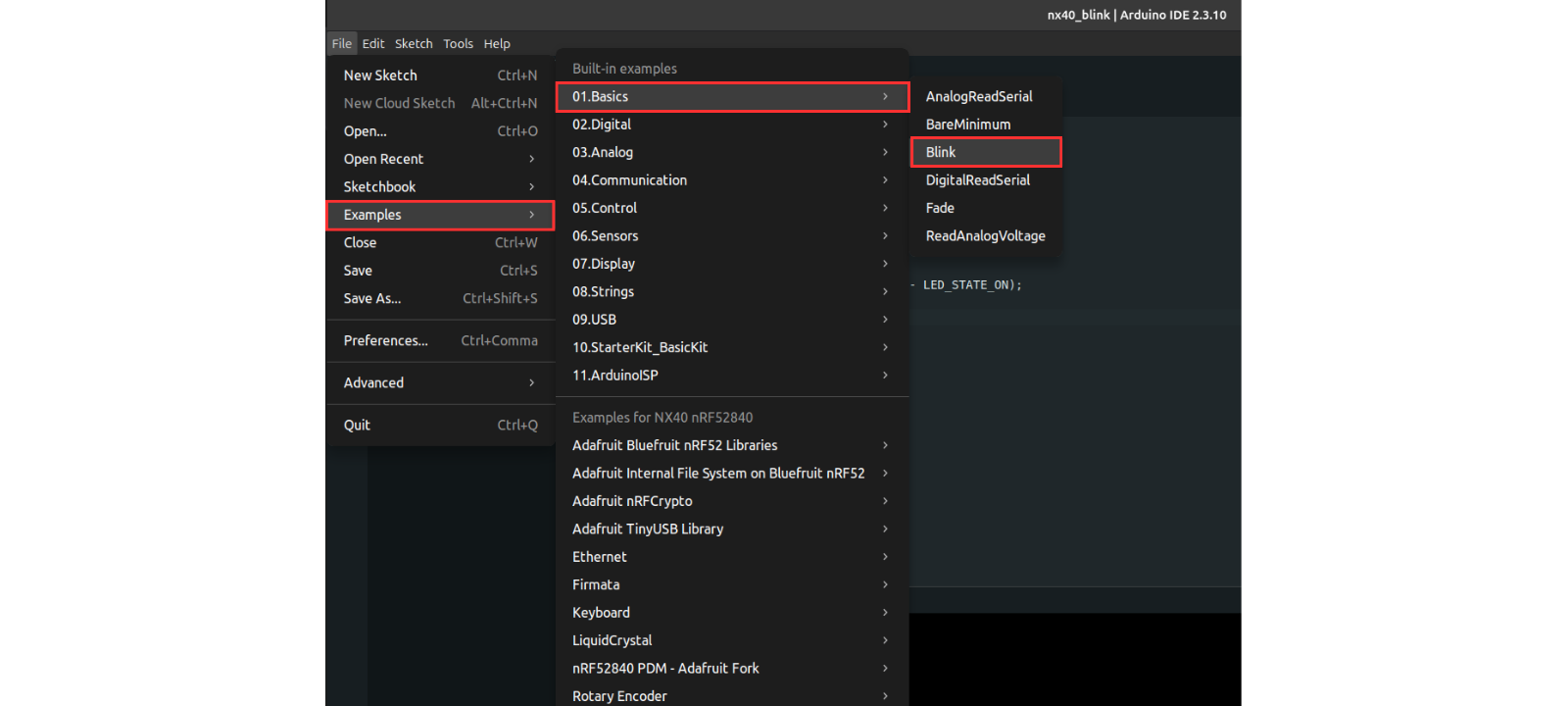Expand the Sketchbook submenu
Viewport: 1568px width, 706px height.
click(x=440, y=187)
